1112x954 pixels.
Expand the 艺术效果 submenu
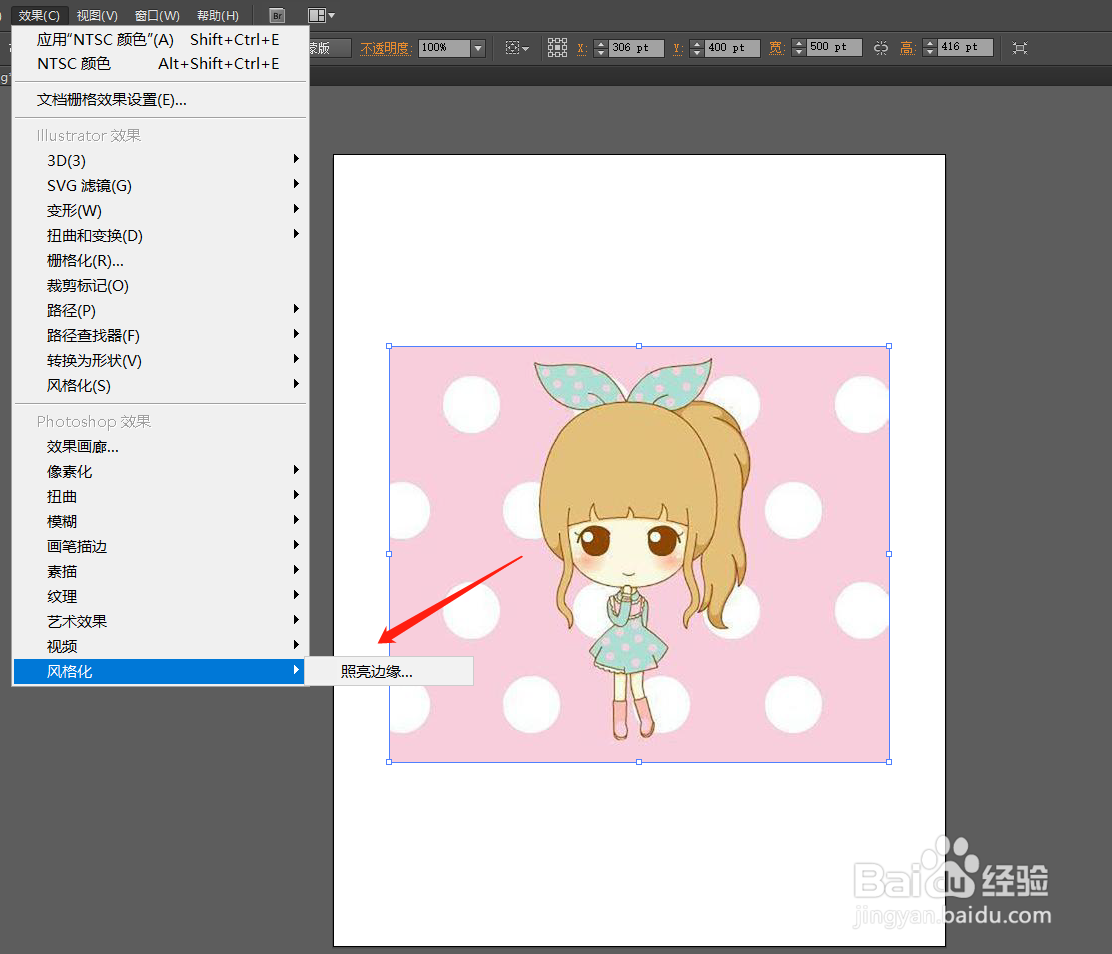coord(160,621)
